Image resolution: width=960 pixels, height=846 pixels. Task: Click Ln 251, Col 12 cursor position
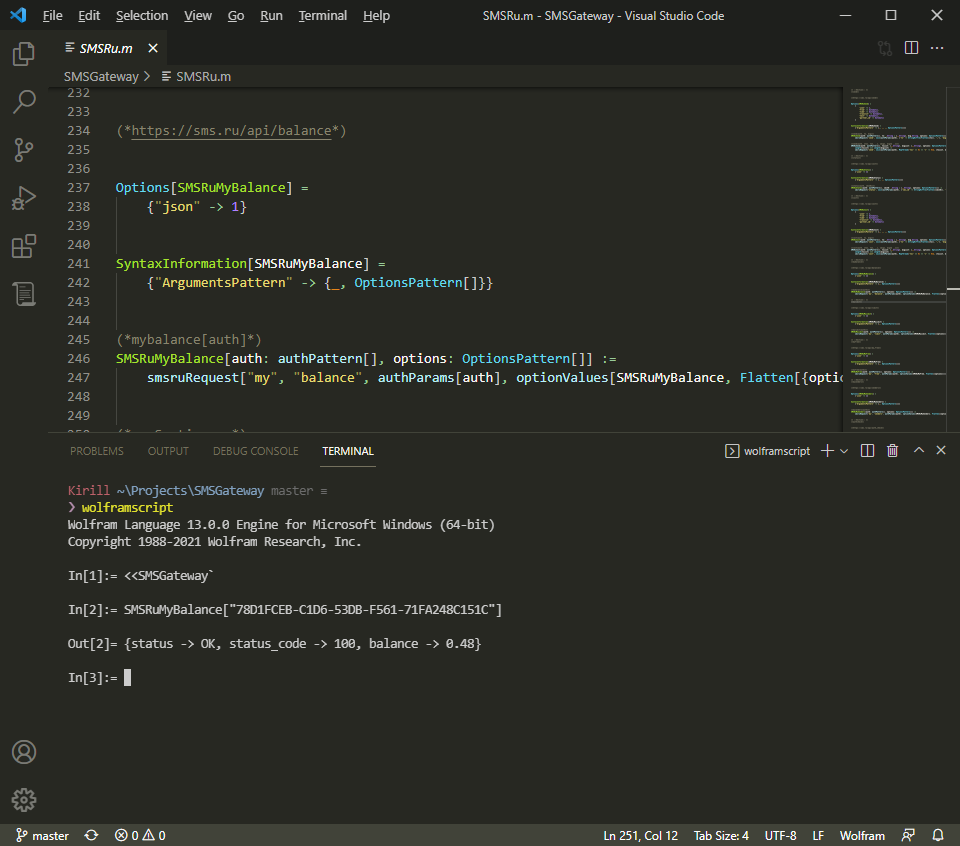[640, 836]
